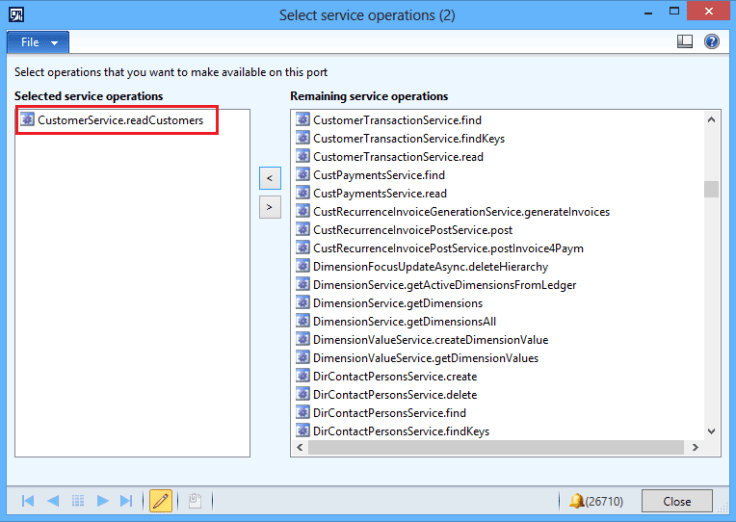Go to the previous record arrow
736x522 pixels.
52,500
